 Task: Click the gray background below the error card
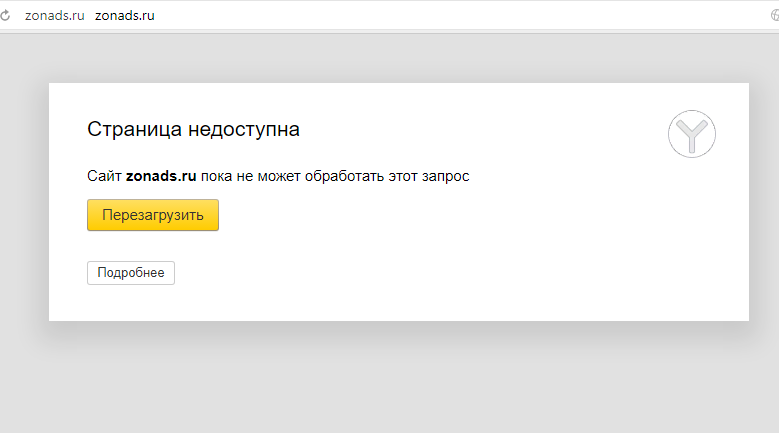[x=400, y=380]
